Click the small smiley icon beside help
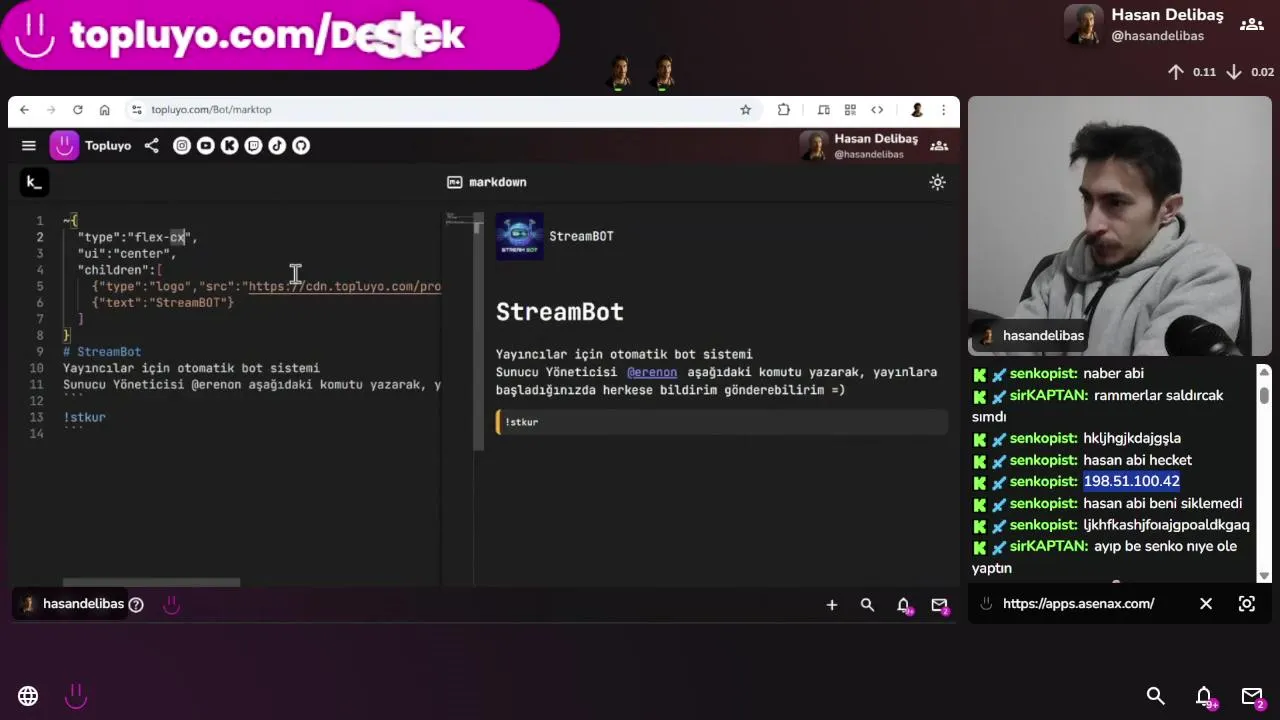Viewport: 1280px width, 720px height. pyautogui.click(x=171, y=604)
